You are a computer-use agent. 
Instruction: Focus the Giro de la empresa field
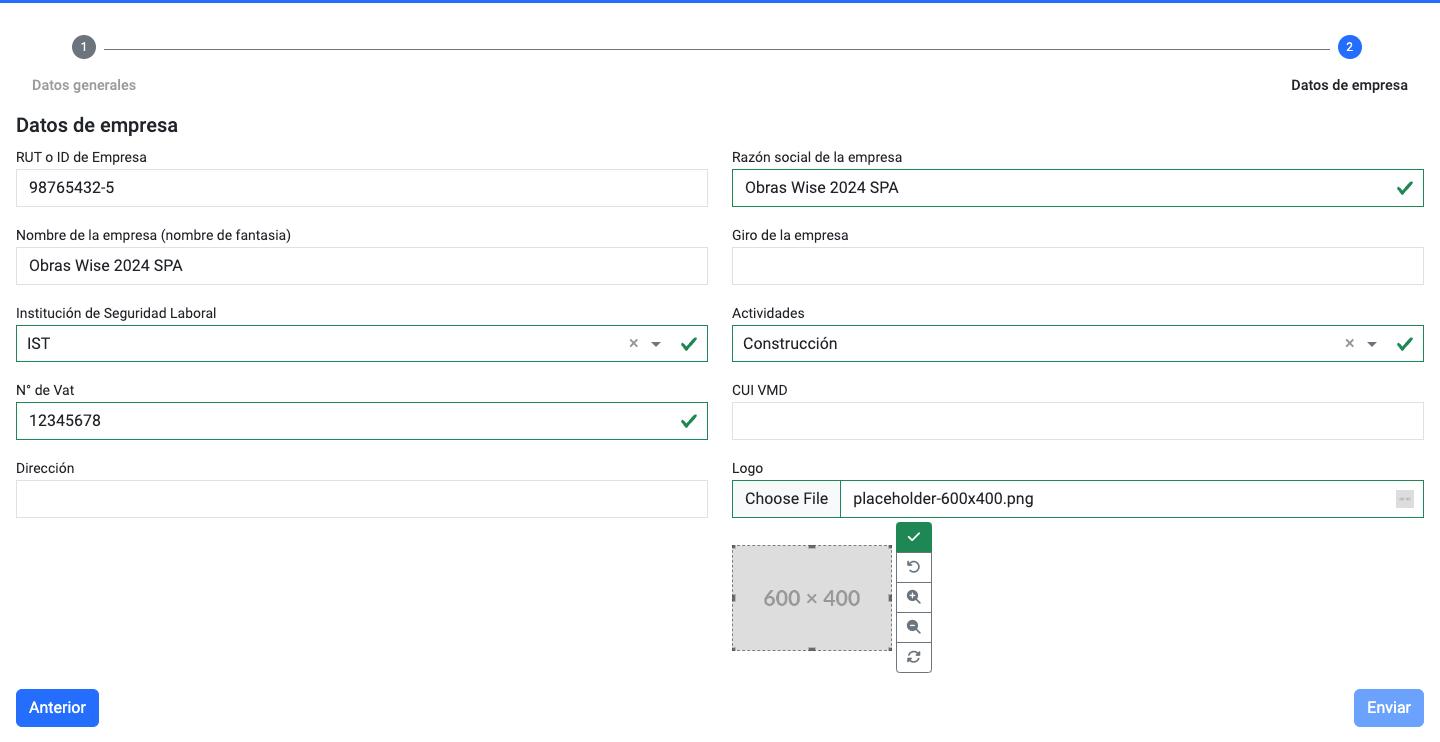click(1077, 266)
